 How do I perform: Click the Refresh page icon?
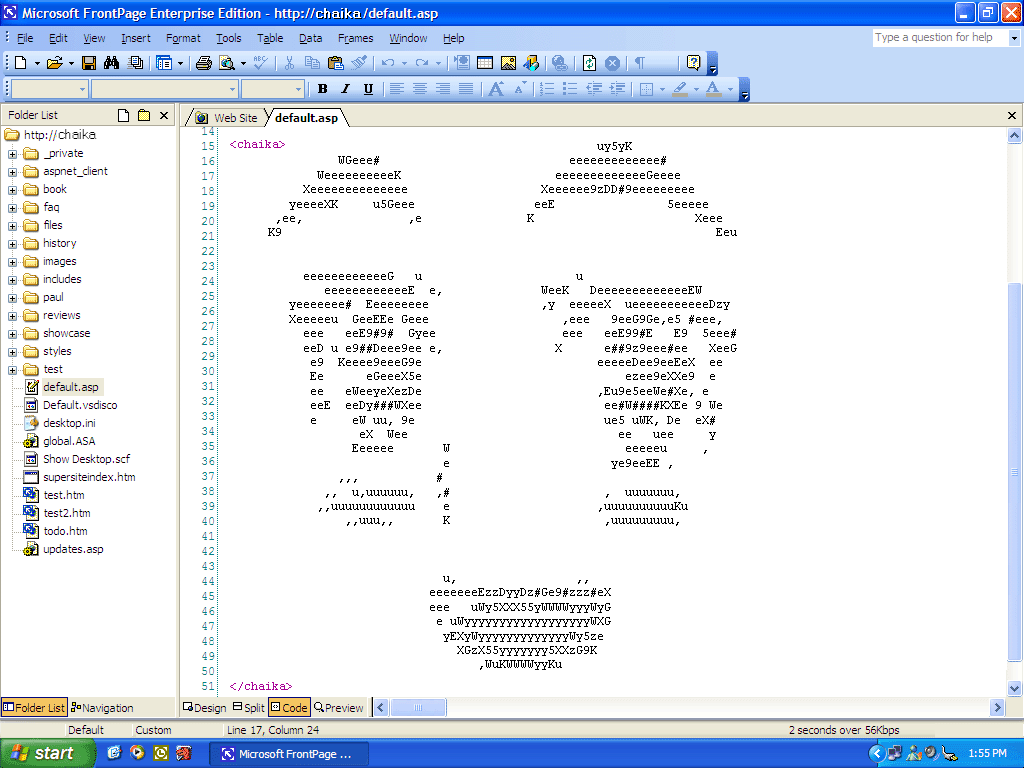click(589, 63)
